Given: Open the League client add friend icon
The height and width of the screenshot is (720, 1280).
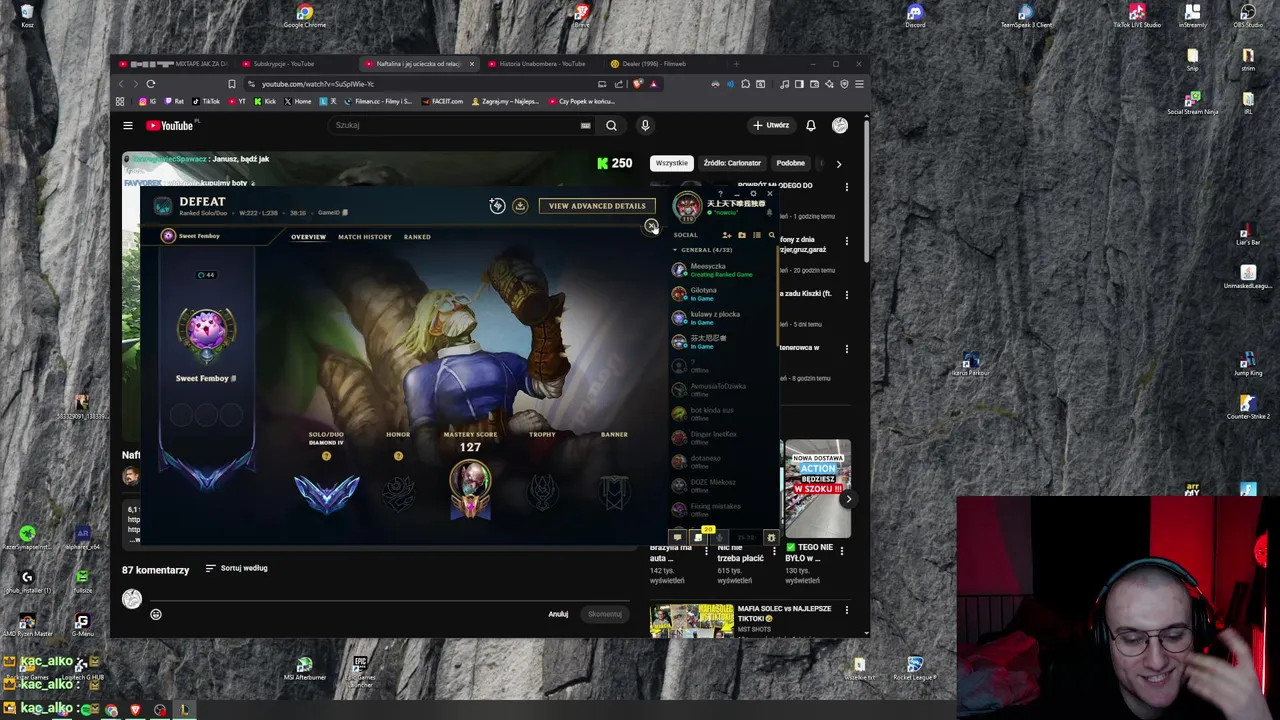Looking at the screenshot, I should coord(727,235).
